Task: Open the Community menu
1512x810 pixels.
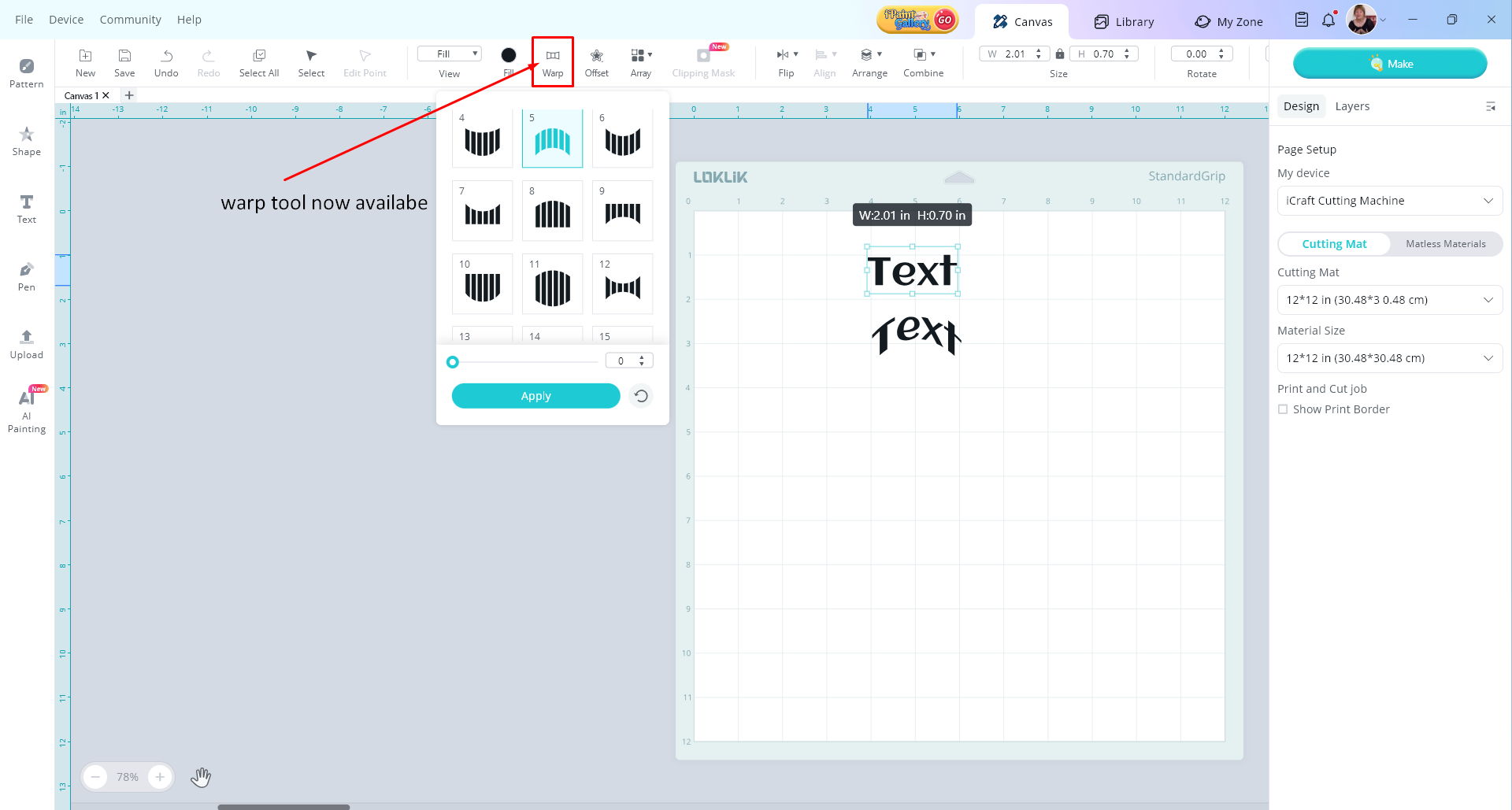Action: tap(130, 20)
